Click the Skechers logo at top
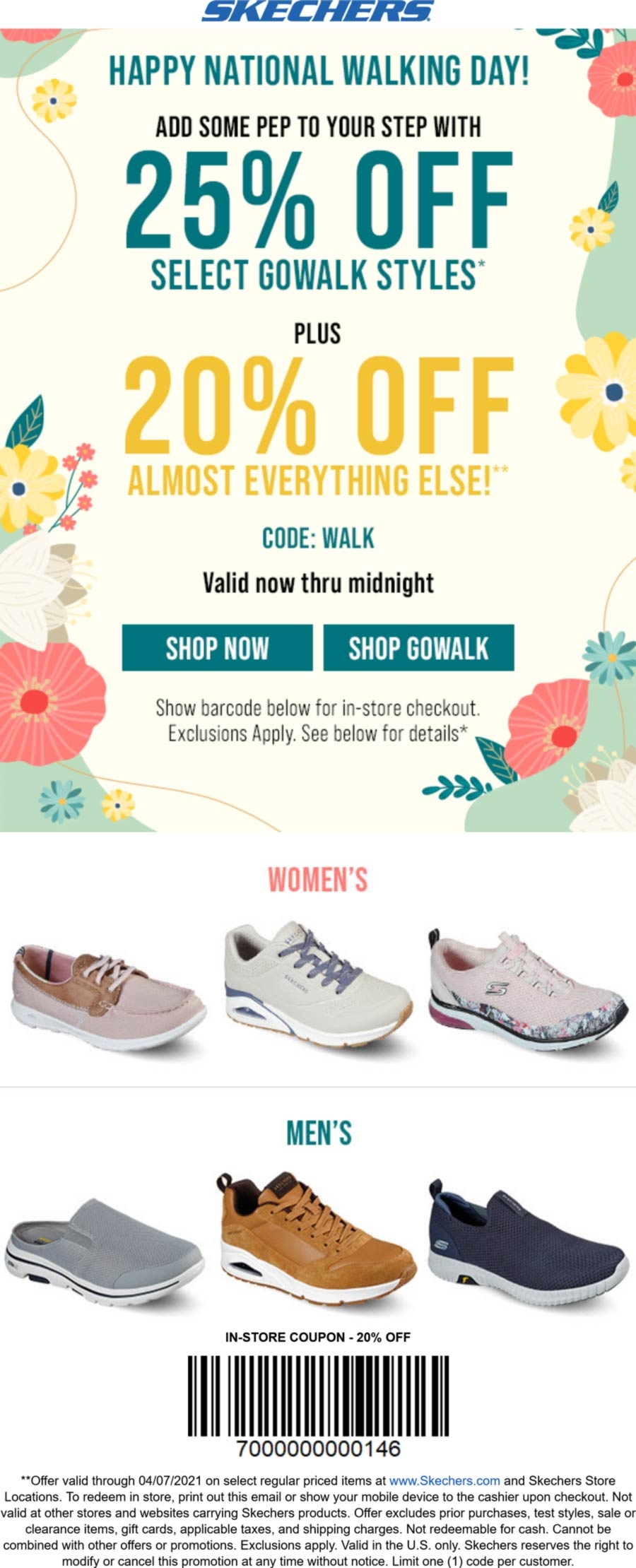The height and width of the screenshot is (1568, 636). [318, 11]
